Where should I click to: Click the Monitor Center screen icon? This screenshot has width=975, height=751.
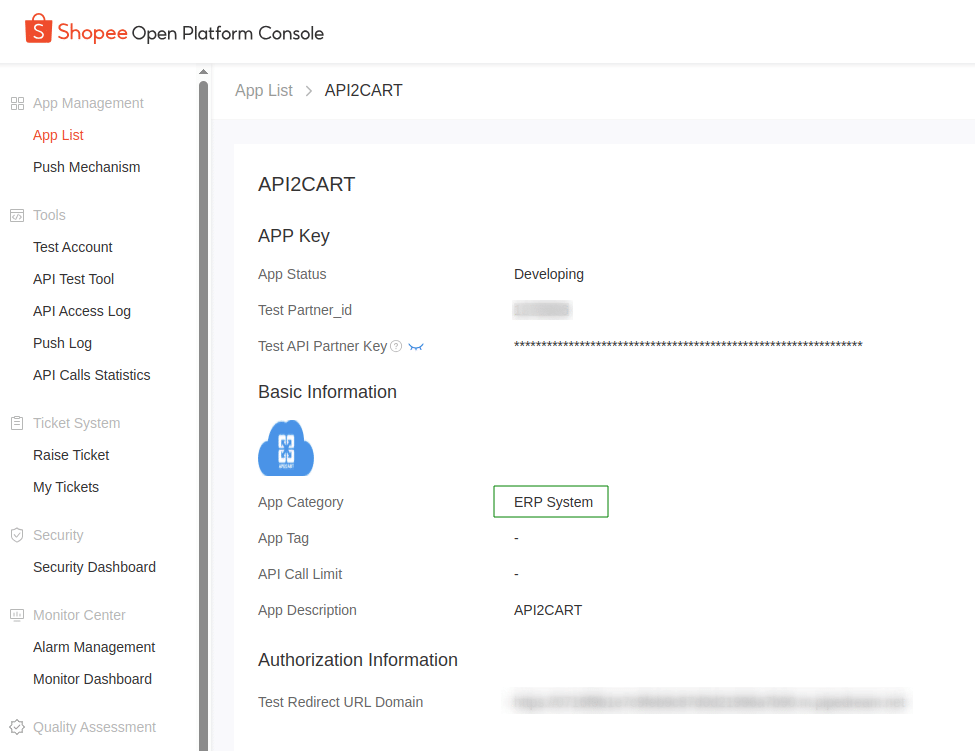(x=17, y=615)
